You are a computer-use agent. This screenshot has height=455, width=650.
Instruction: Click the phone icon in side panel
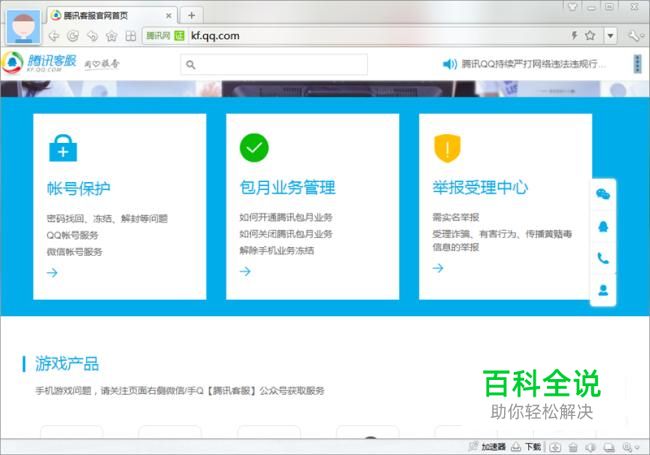tap(603, 259)
